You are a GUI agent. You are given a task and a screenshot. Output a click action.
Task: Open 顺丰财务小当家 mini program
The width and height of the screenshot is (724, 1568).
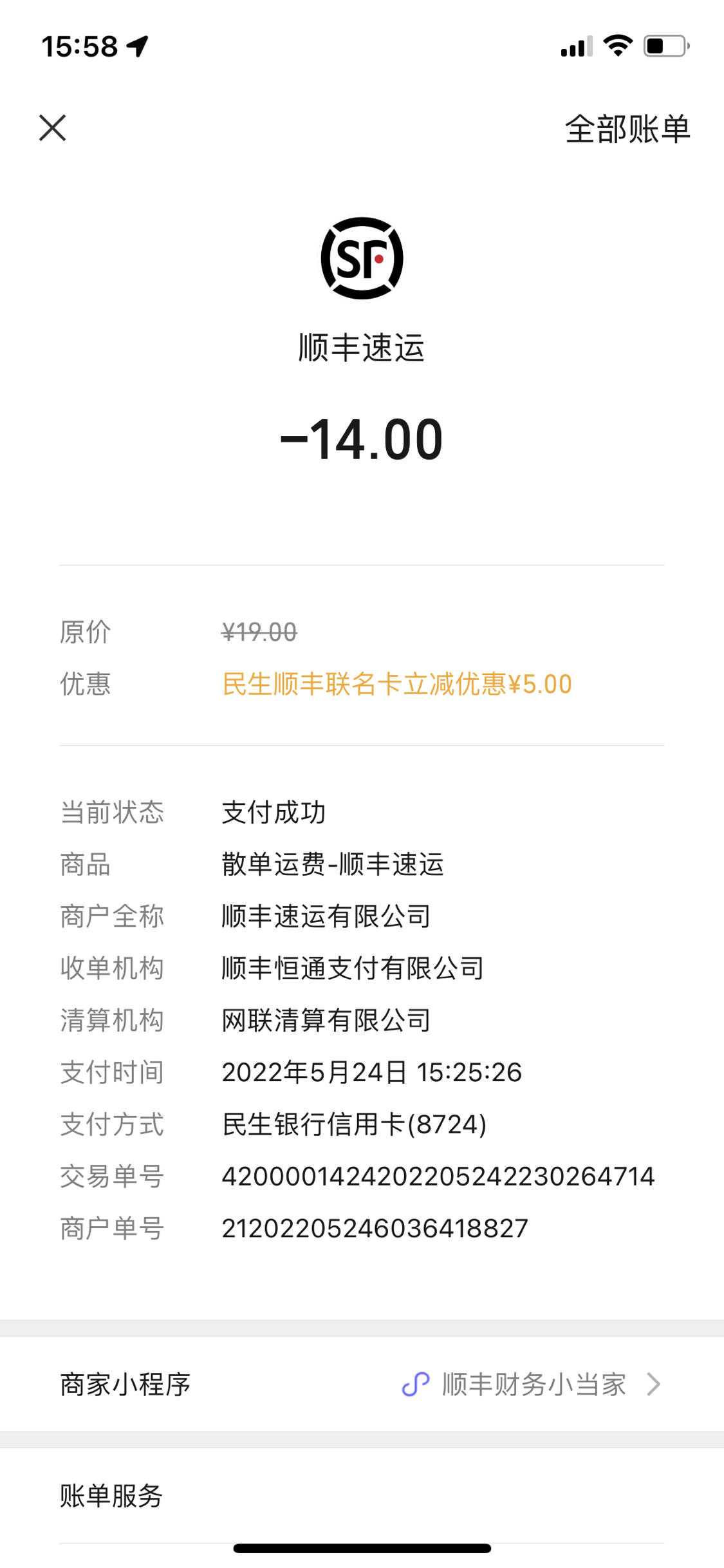pos(534,1384)
